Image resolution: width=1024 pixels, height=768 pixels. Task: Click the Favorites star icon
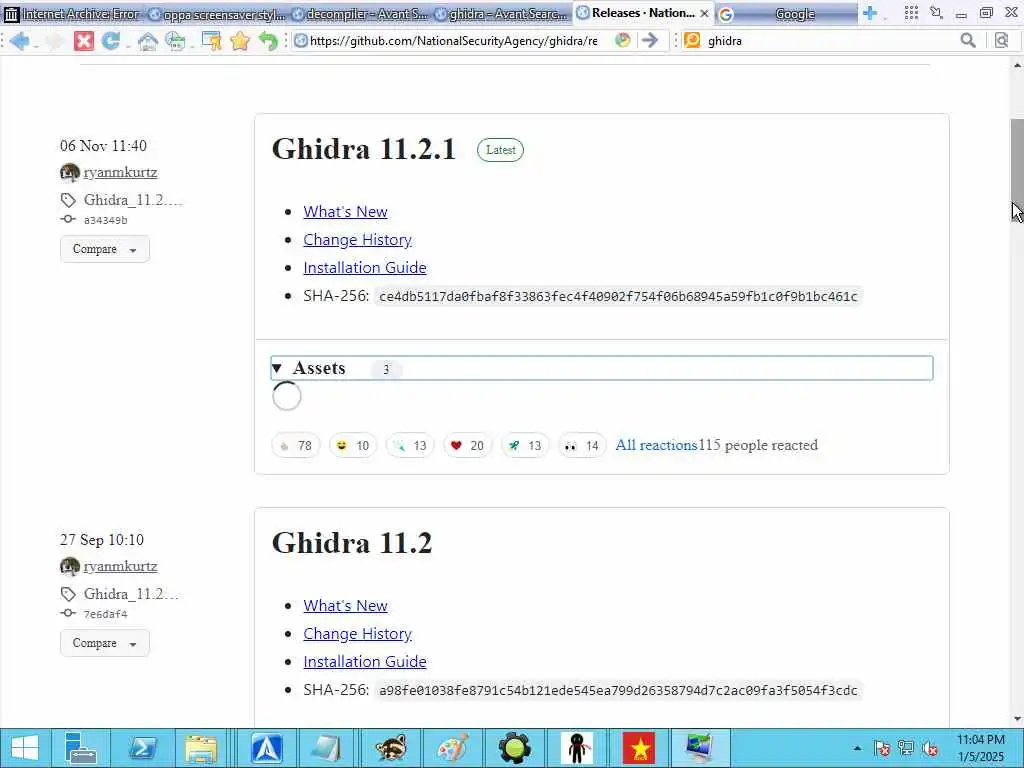coord(240,40)
